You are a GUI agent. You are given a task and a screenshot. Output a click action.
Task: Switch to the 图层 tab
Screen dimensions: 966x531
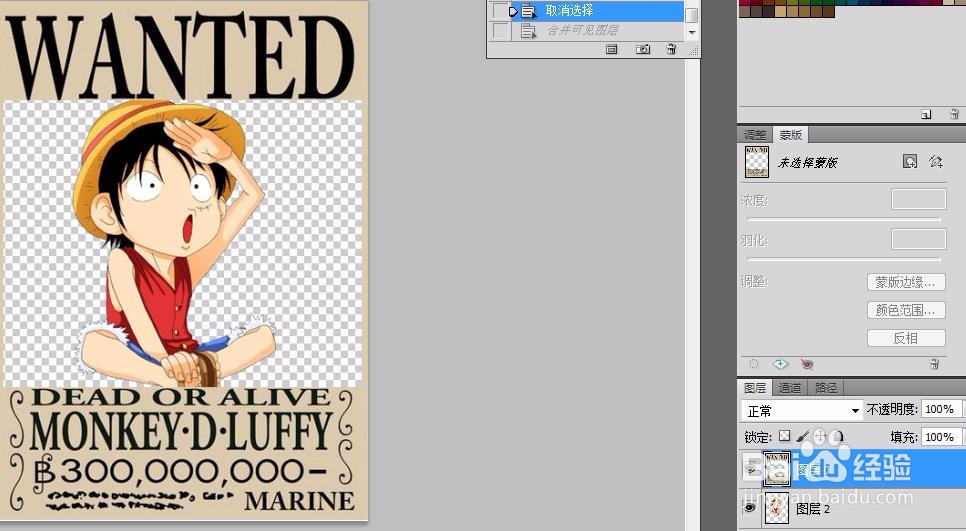point(755,387)
